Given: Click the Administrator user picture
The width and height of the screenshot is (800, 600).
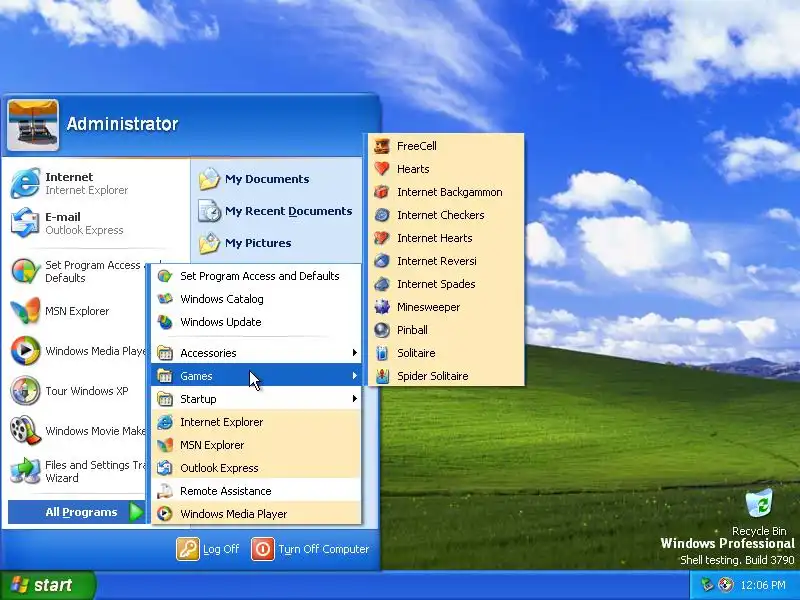Looking at the screenshot, I should click(x=33, y=125).
